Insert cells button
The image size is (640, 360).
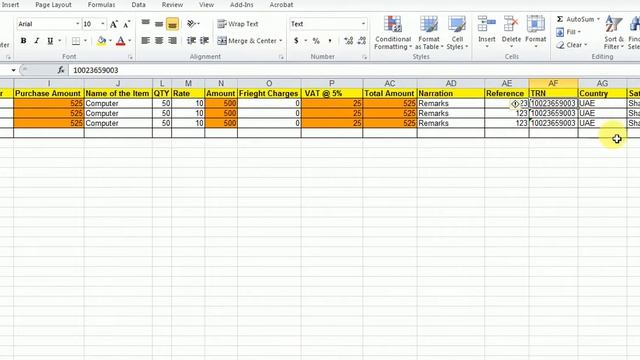[x=487, y=32]
